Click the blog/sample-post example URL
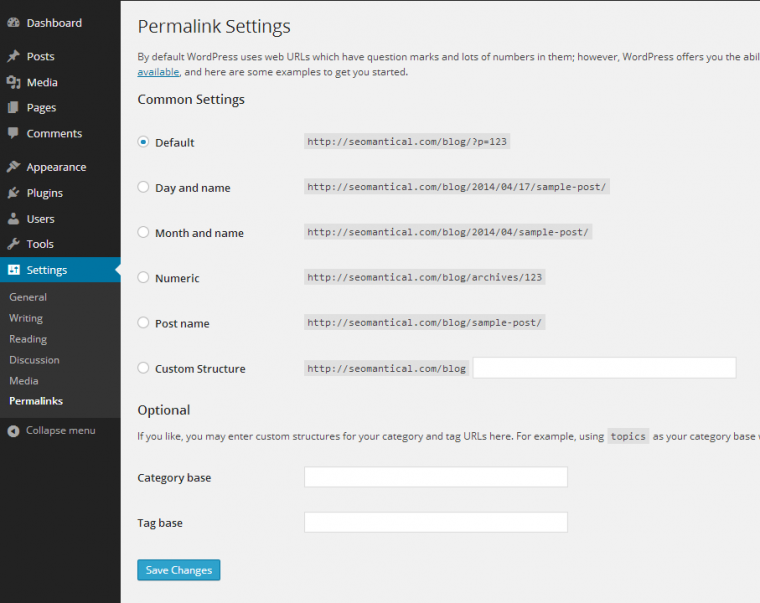The width and height of the screenshot is (760, 603). (x=425, y=322)
